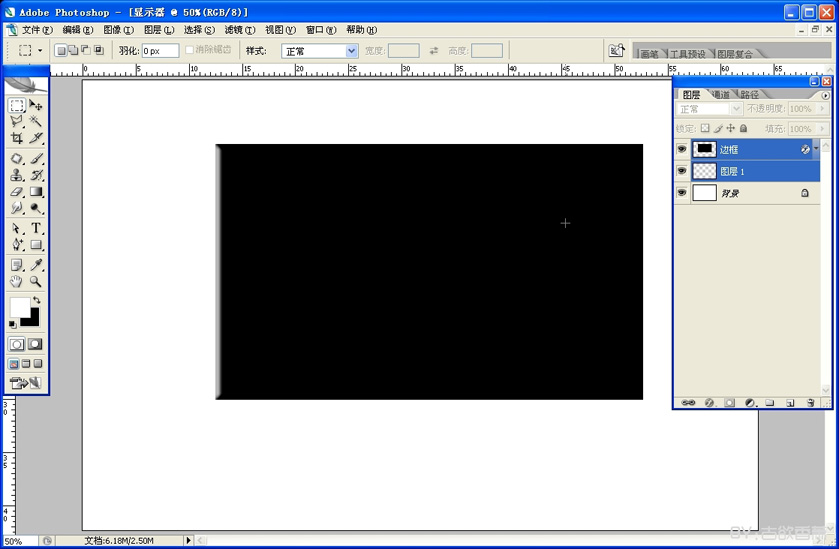839x549 pixels.
Task: Select the Notes tool
Action: click(x=17, y=265)
